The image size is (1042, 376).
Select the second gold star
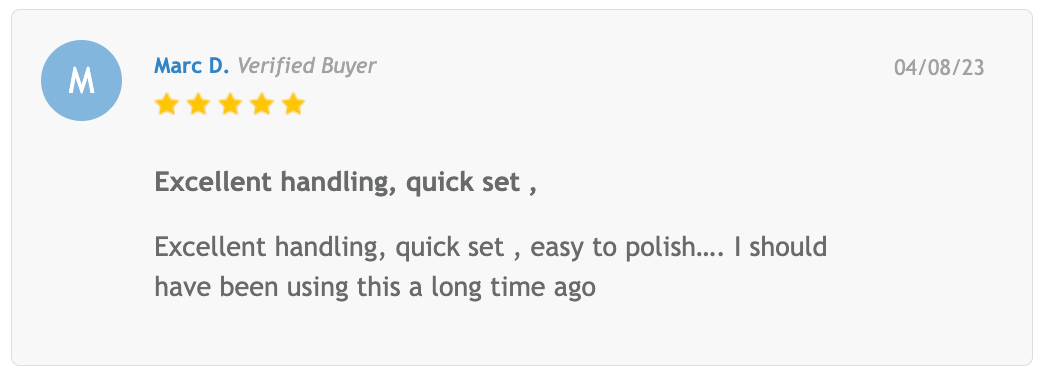(198, 104)
